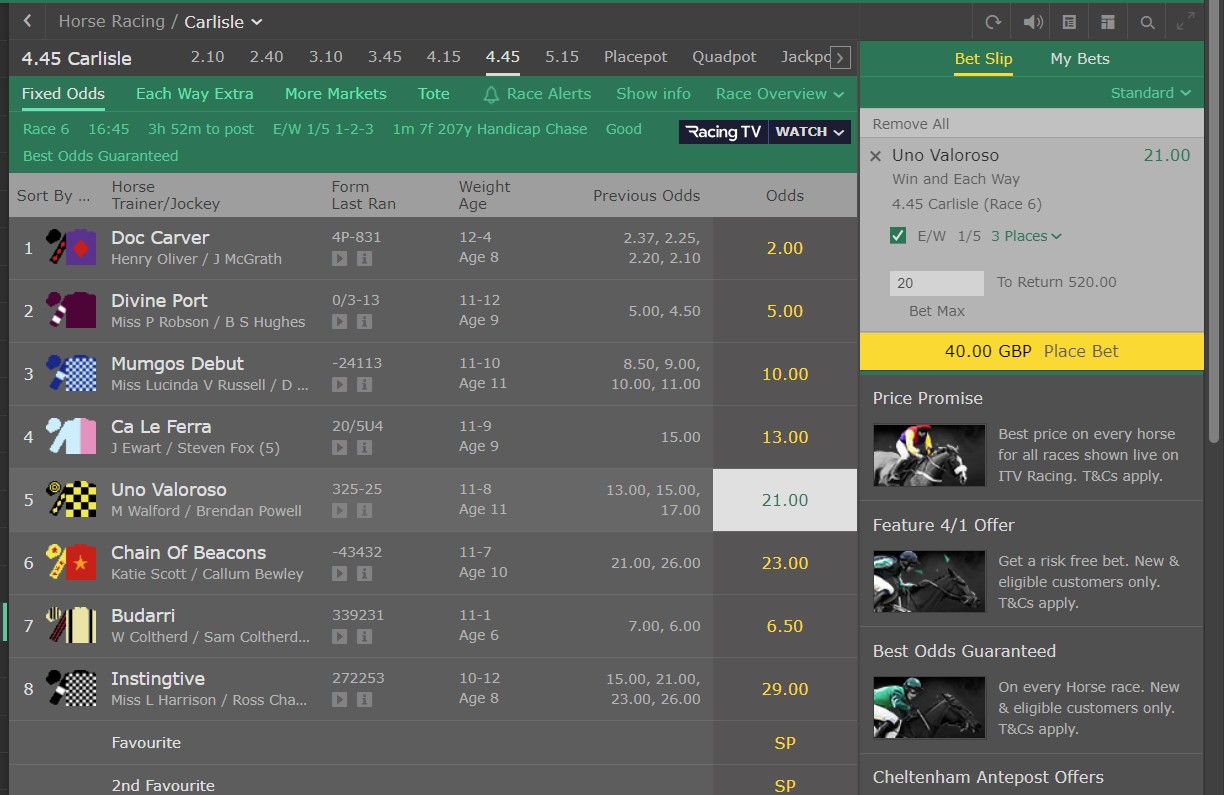Switch to the 2.10 race tab

(x=208, y=57)
